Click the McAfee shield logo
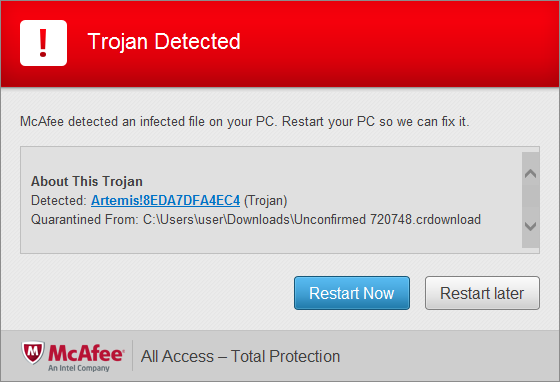This screenshot has width=560, height=382. [x=33, y=353]
